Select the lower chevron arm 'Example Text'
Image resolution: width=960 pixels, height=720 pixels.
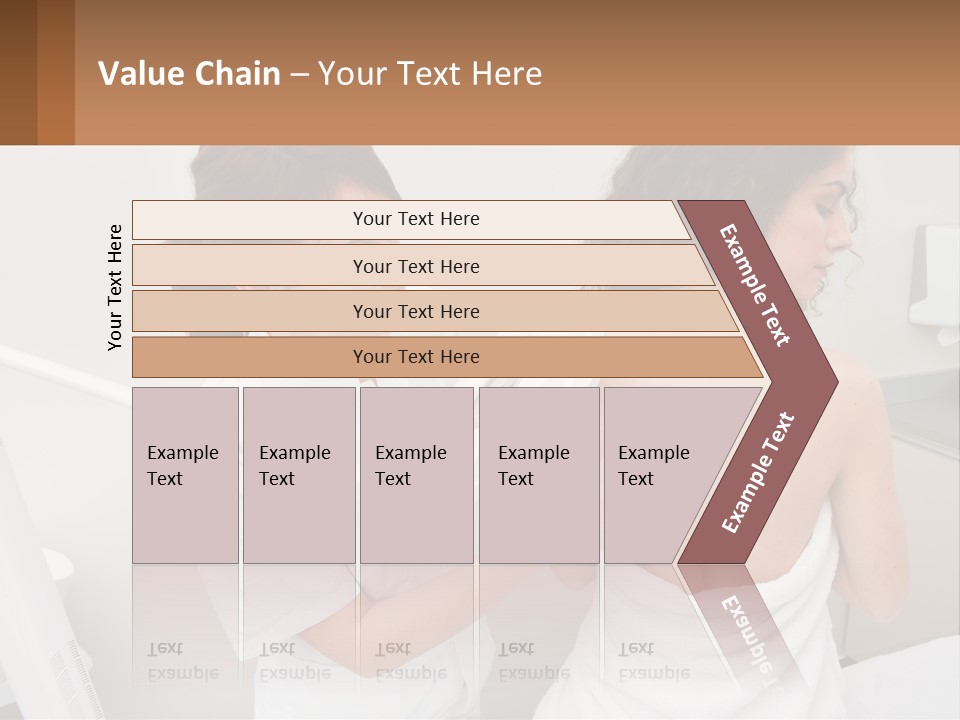pyautogui.click(x=758, y=472)
